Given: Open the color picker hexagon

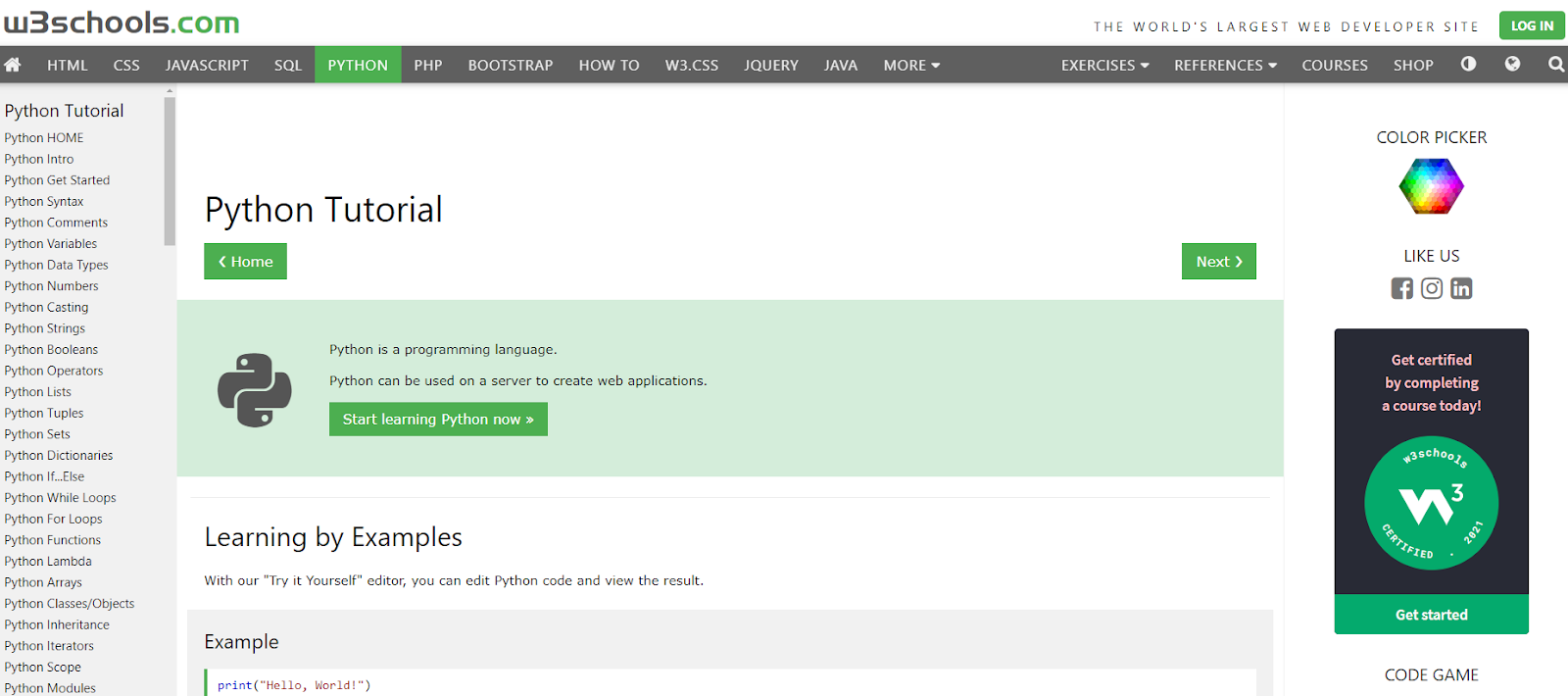Looking at the screenshot, I should (x=1431, y=185).
